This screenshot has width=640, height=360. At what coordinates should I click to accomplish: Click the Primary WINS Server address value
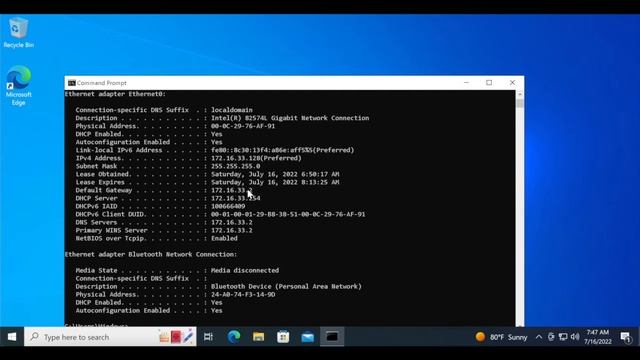click(x=231, y=230)
